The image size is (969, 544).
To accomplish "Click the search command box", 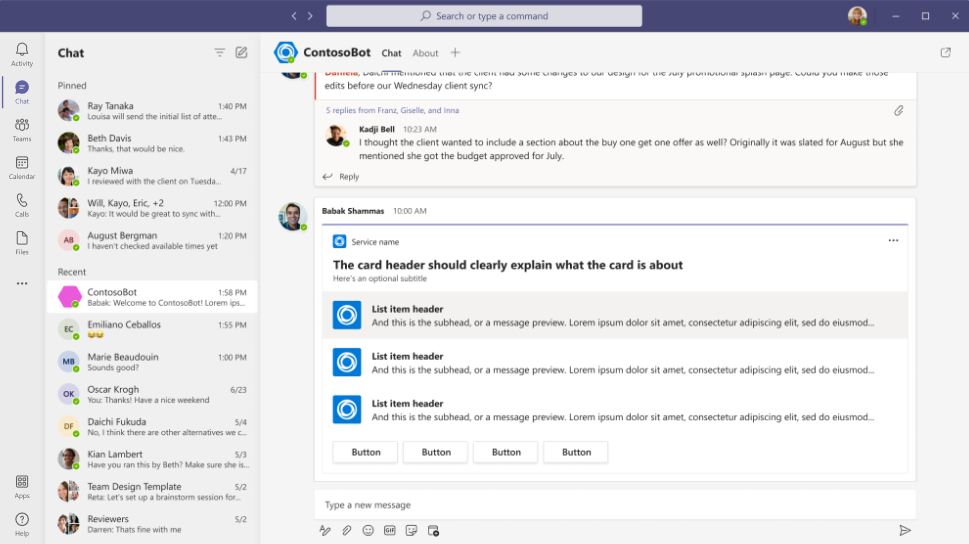I will pos(484,16).
